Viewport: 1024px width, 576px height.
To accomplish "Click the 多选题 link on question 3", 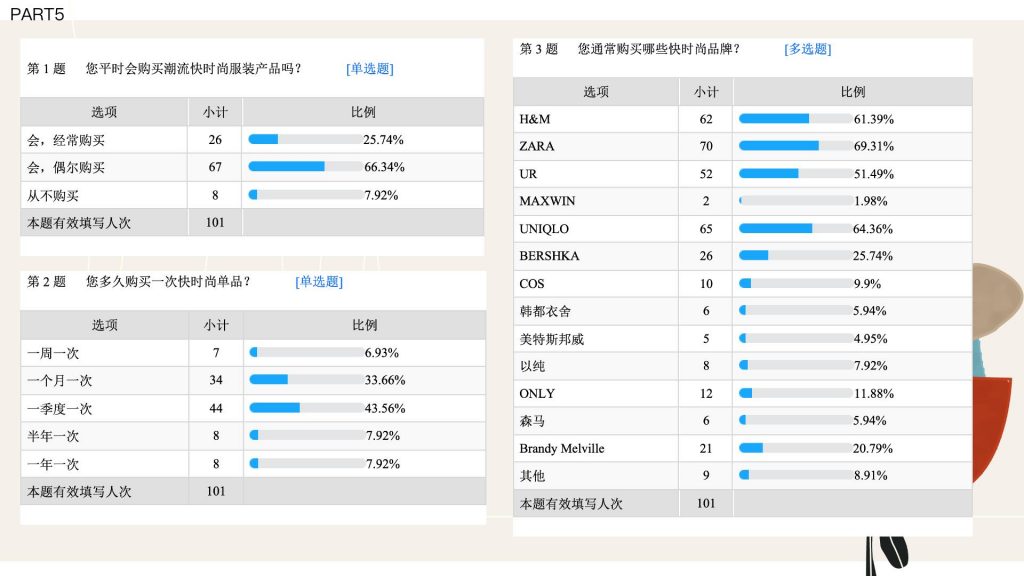I will pos(807,49).
